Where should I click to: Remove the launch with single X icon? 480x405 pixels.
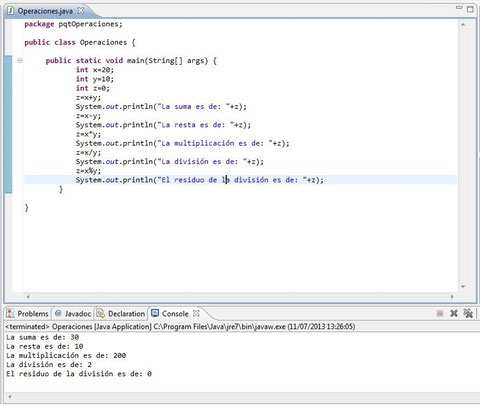[454, 313]
